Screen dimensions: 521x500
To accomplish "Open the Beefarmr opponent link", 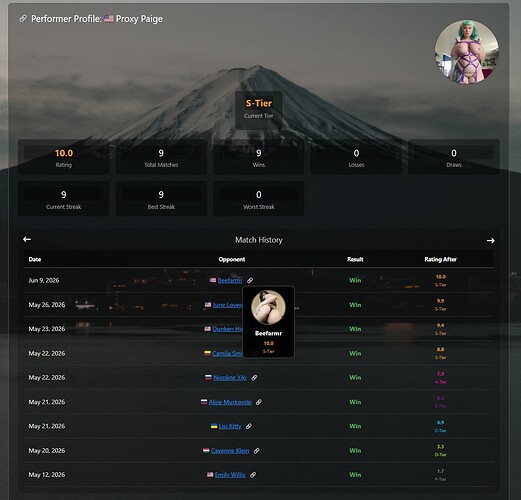I will [x=230, y=280].
